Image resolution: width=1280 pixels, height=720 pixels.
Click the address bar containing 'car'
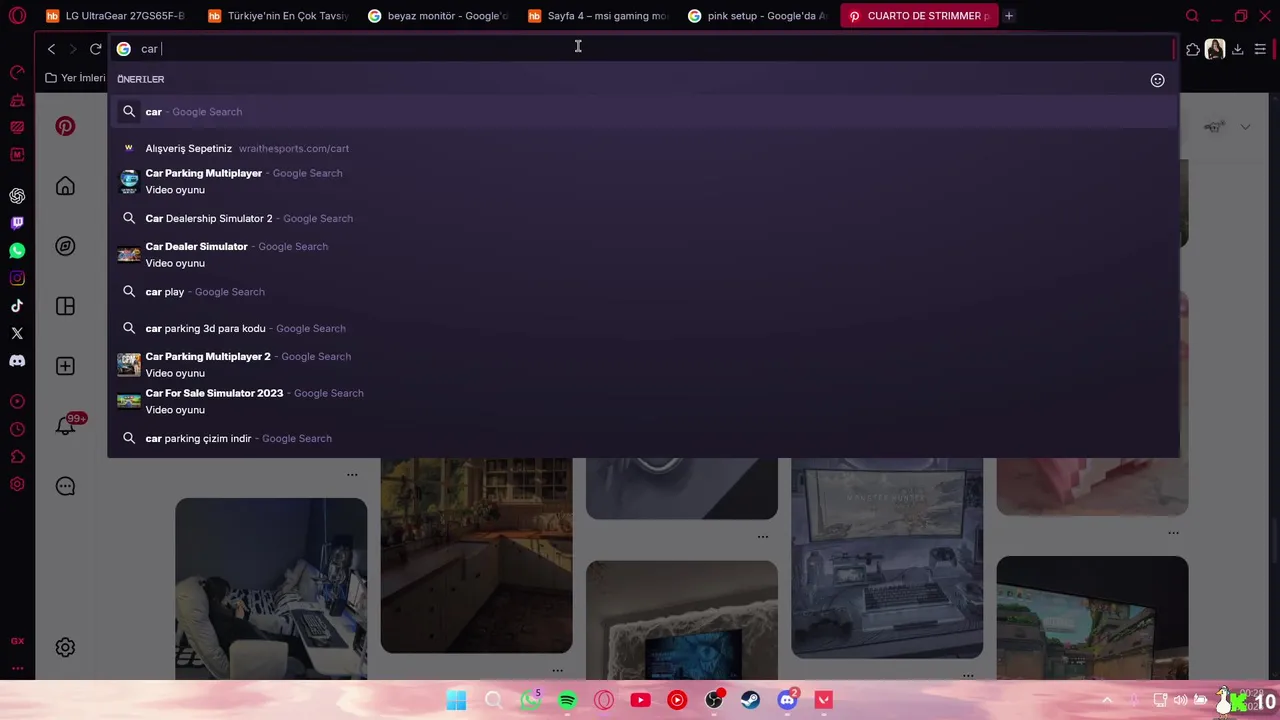tap(640, 49)
